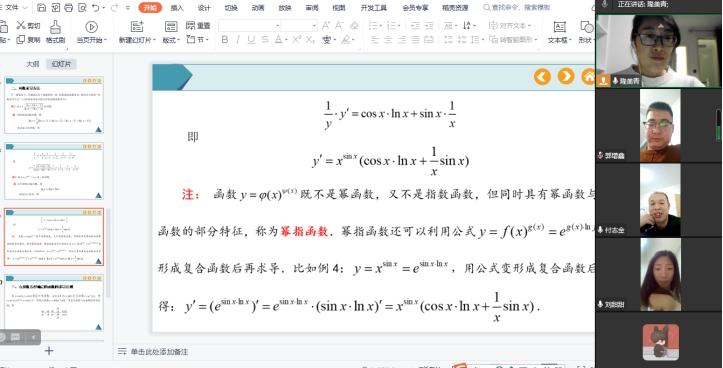Screen dimensions: 723x368
Task: Switch to the 大纲 (Outline) pane tab
Action: (x=32, y=64)
